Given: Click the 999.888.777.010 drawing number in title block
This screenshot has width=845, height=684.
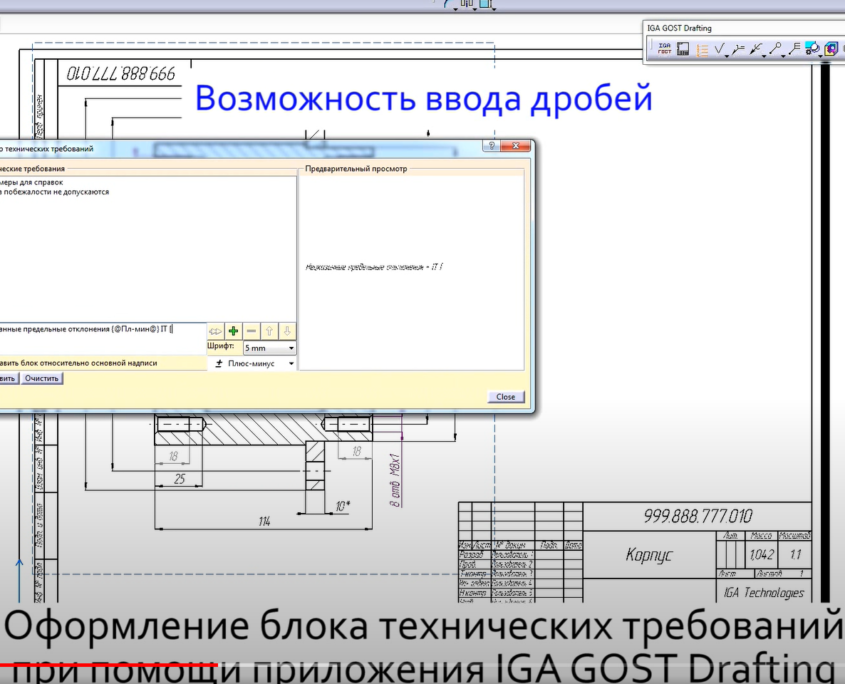Looking at the screenshot, I should coord(697,516).
